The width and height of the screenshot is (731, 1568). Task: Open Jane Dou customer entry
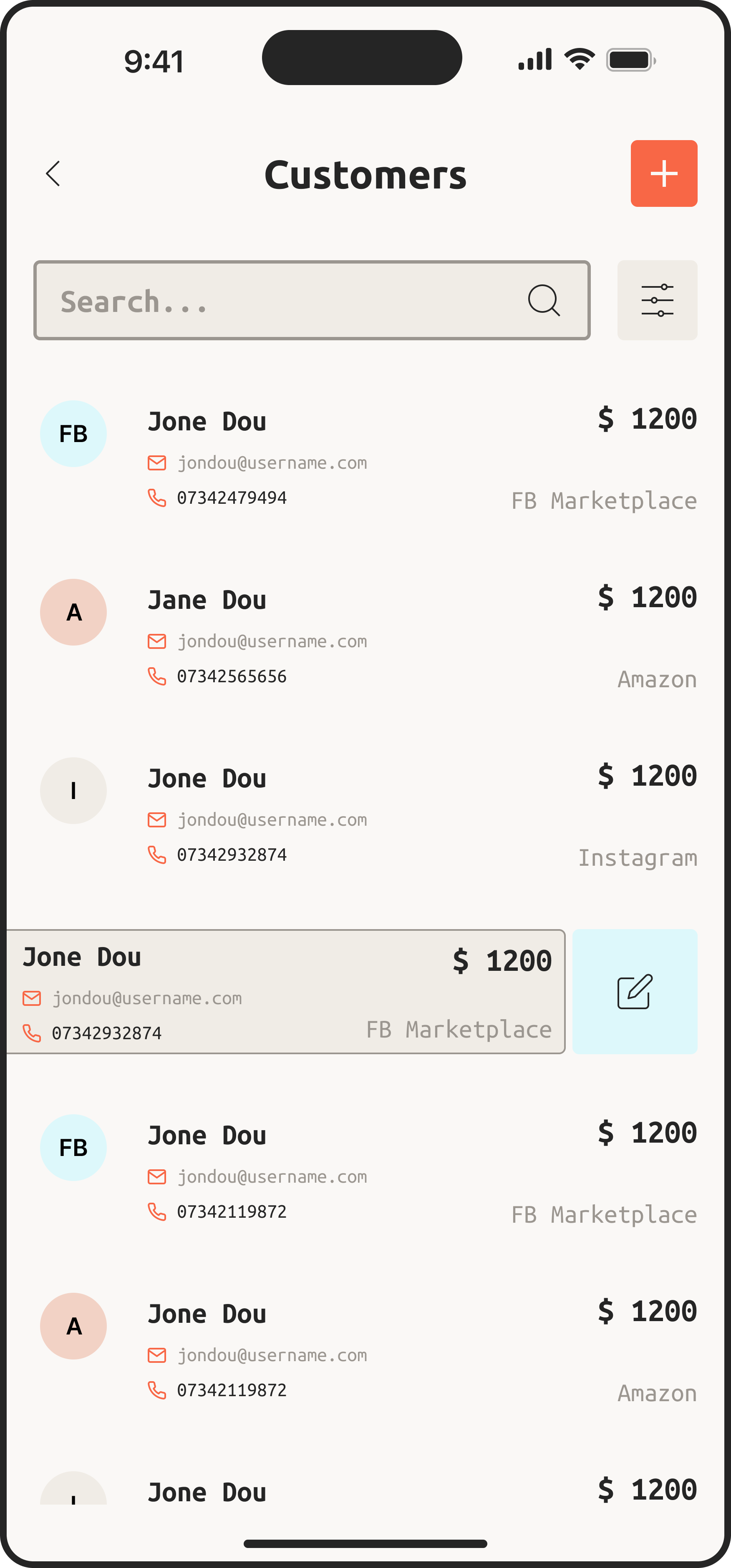coord(207,600)
